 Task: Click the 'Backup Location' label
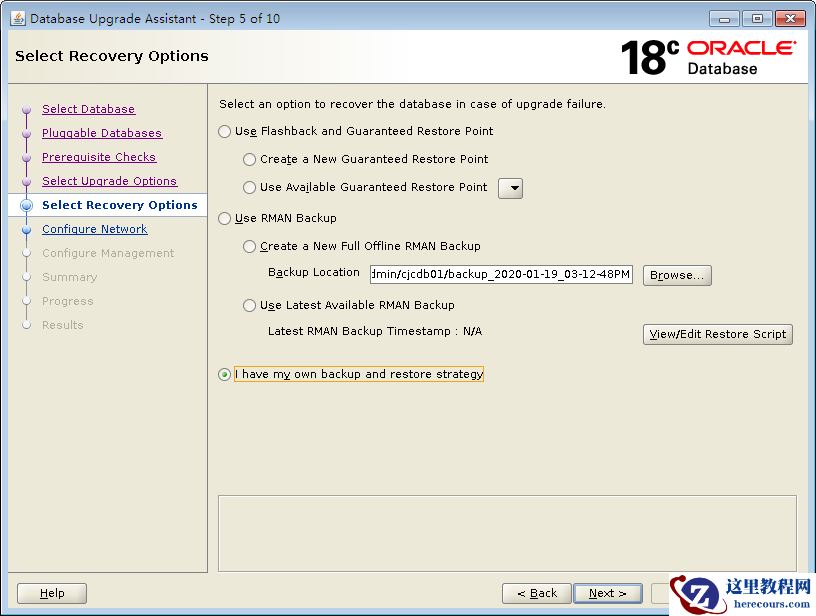click(x=314, y=272)
